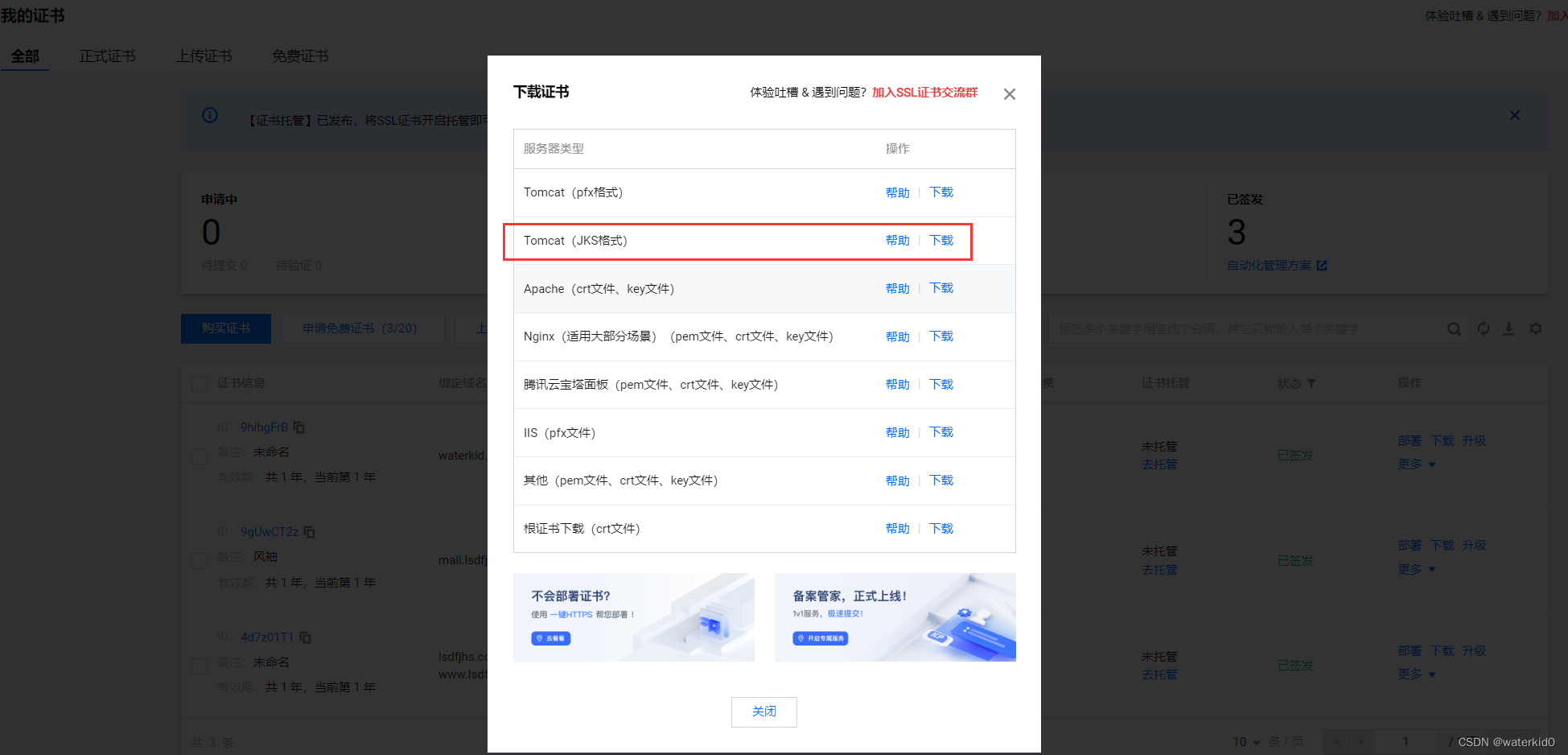Copy certificate ID 9gUwCT2z
1568x755 pixels.
point(309,532)
